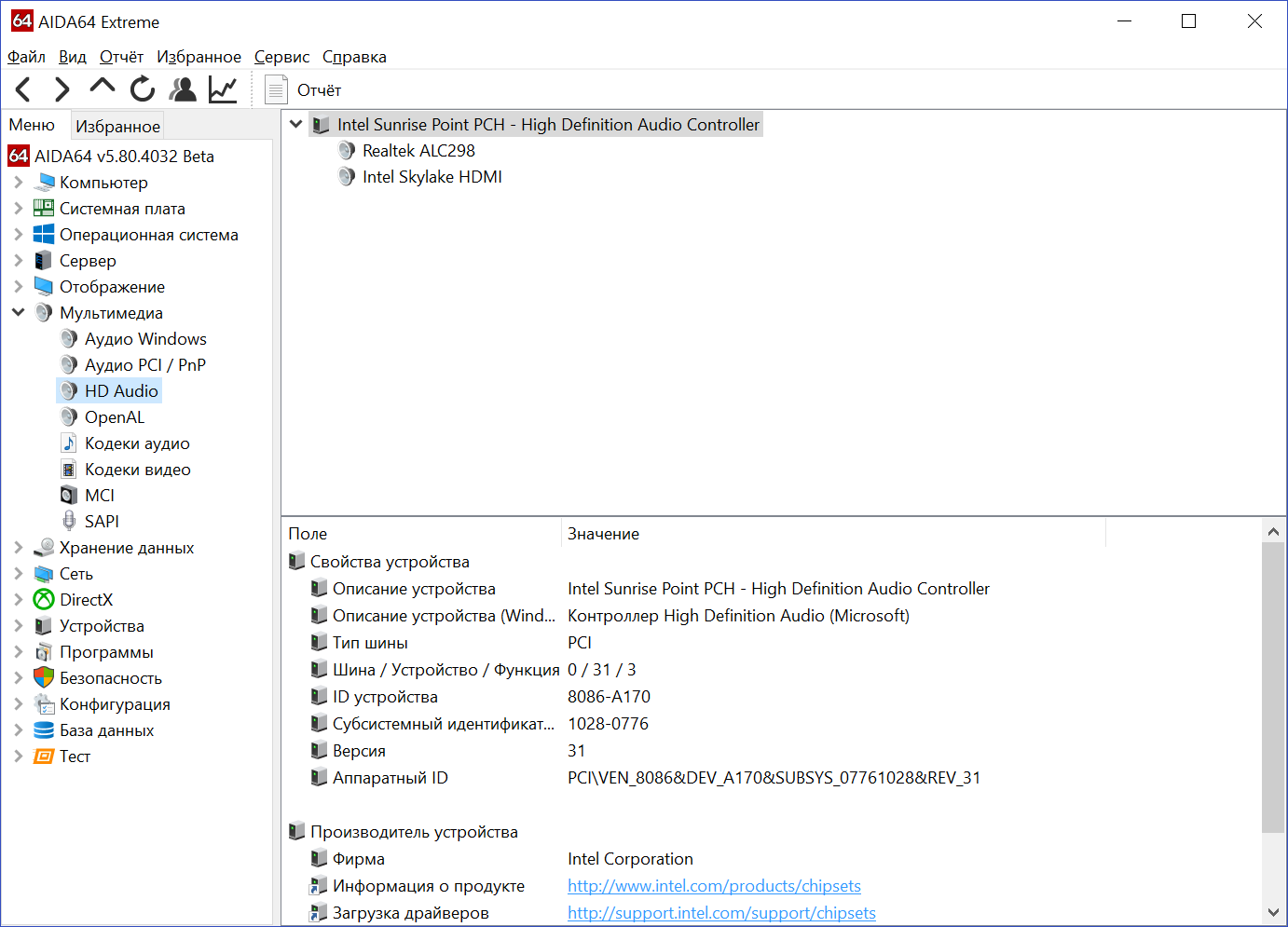This screenshot has width=1288, height=927.
Task: Open the Файл menu
Action: pyautogui.click(x=26, y=57)
